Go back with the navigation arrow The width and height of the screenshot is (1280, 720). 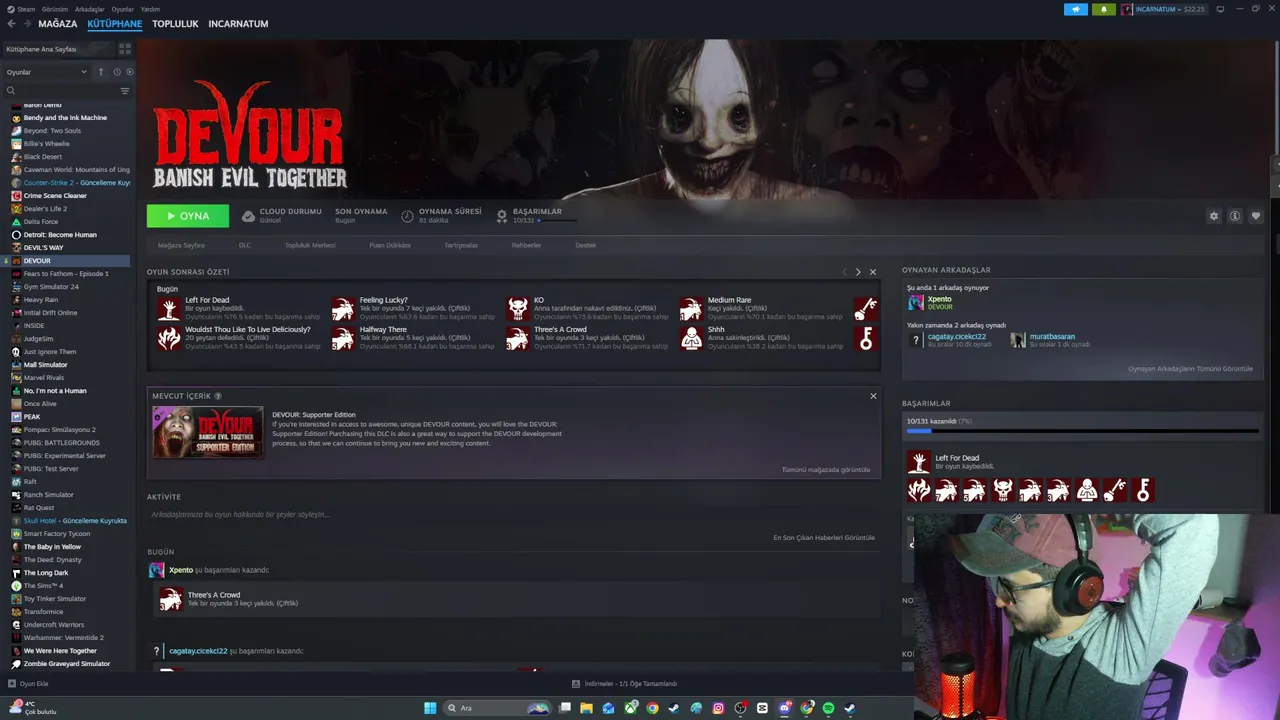(11, 24)
